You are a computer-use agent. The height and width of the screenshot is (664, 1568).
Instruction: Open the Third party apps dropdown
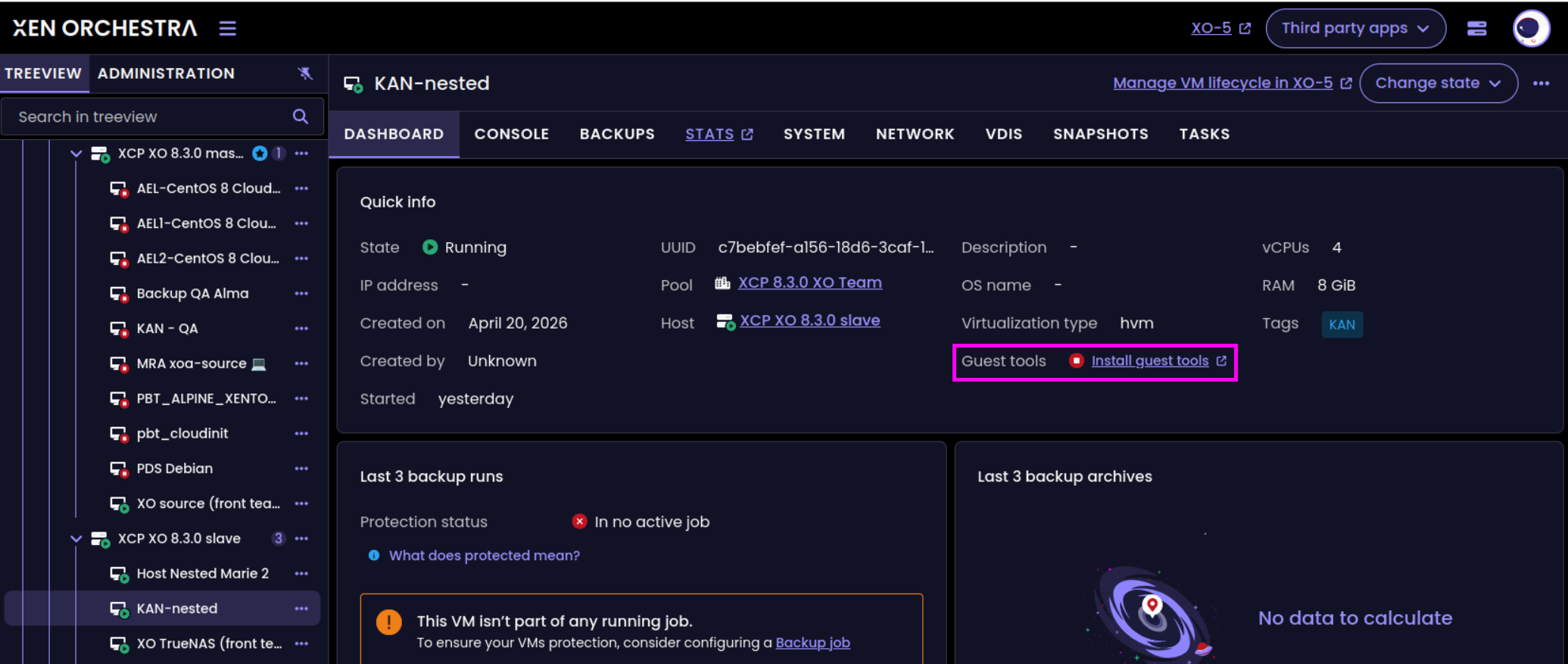pos(1355,29)
